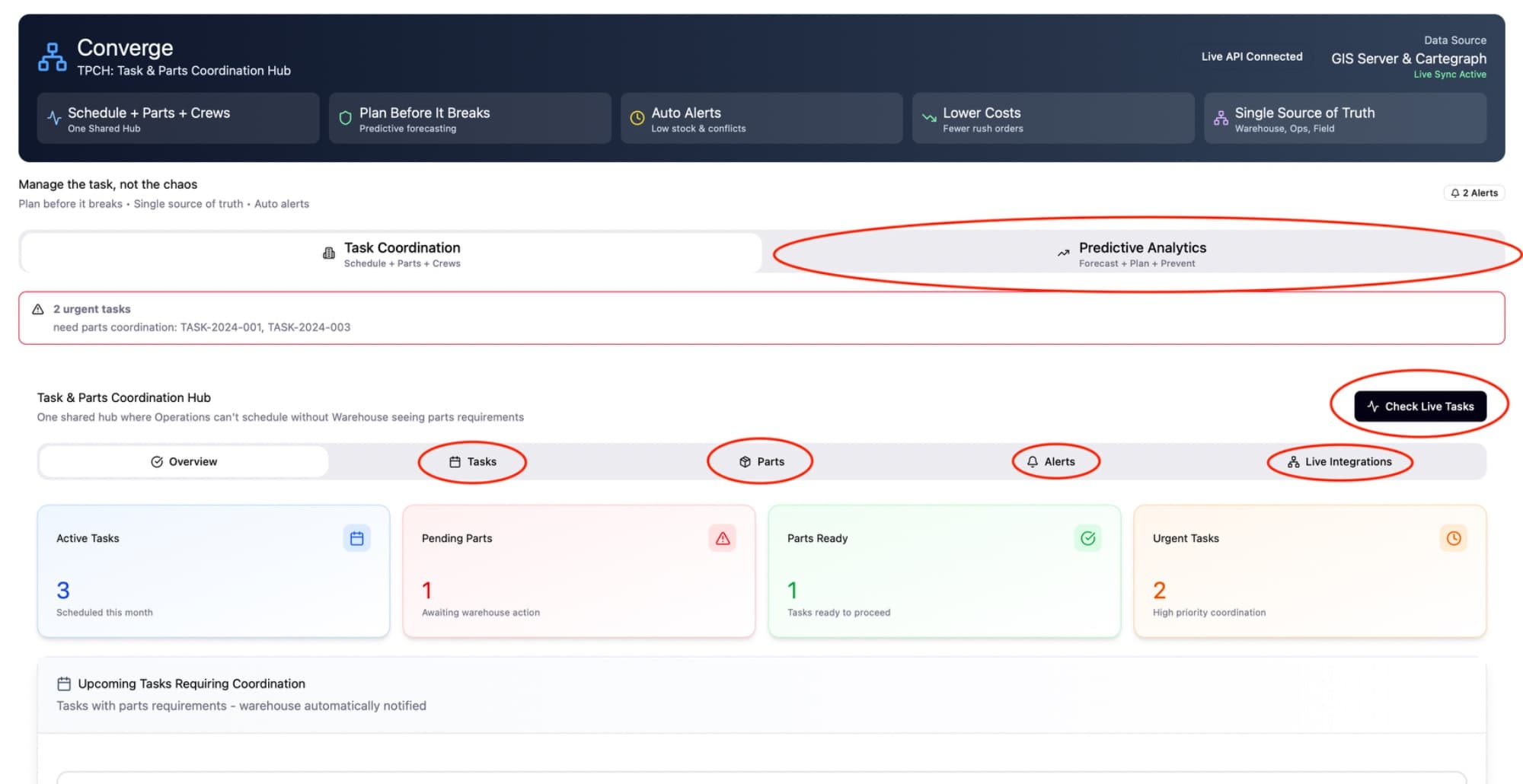Click the calendar icon beside Upcoming Tasks heading
This screenshot has width=1523, height=784.
(x=64, y=684)
